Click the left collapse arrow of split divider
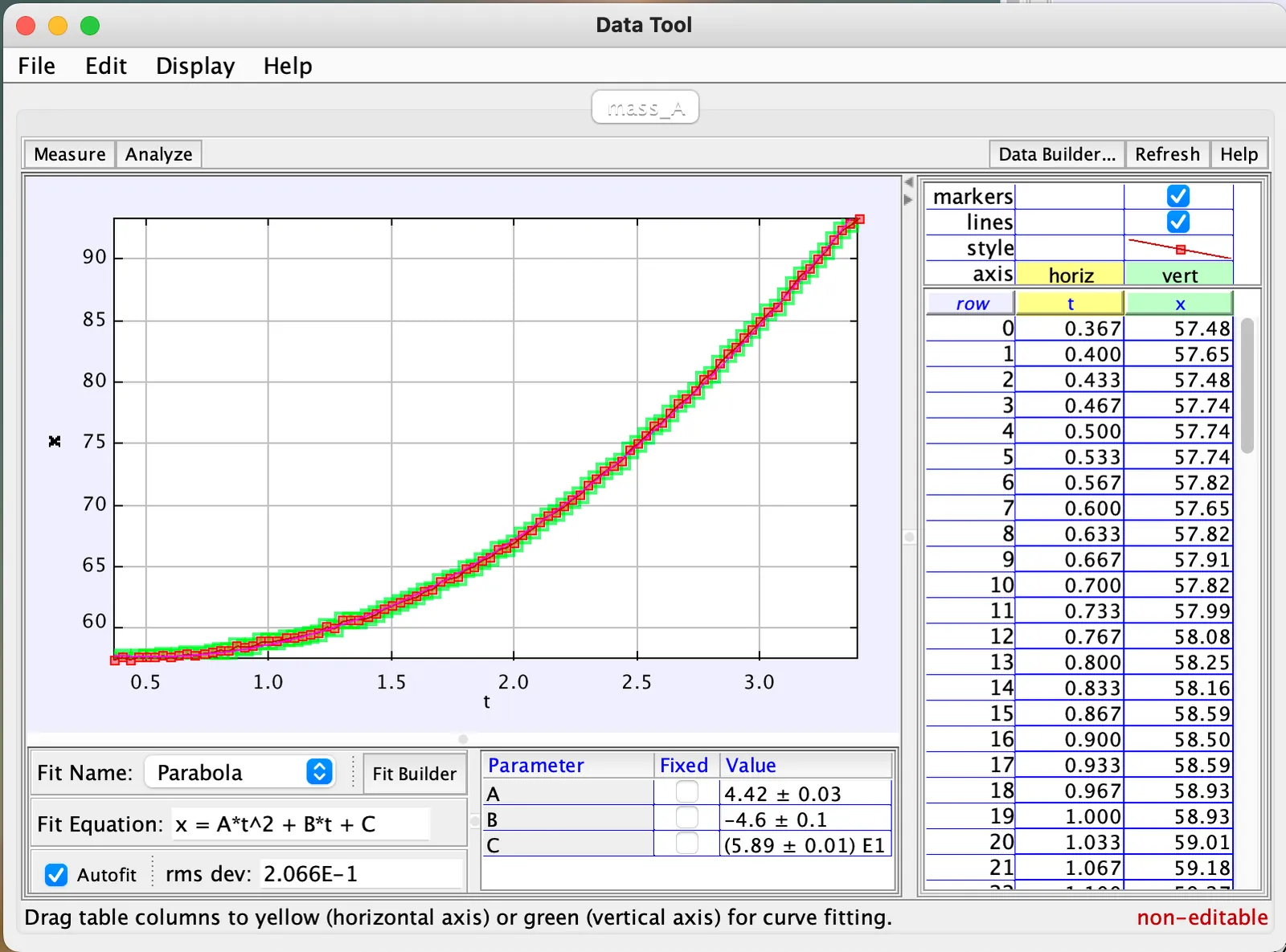Viewport: 1286px width, 952px height. pos(909,182)
